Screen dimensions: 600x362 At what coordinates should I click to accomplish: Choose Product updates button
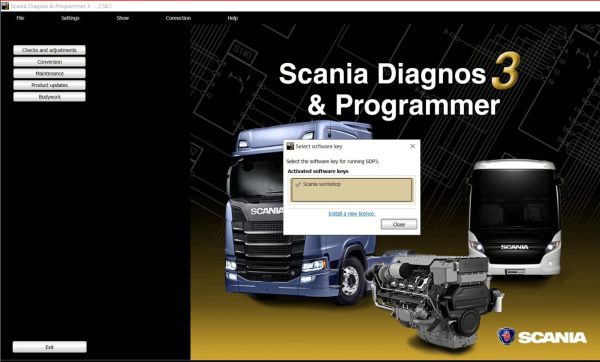click(x=49, y=85)
